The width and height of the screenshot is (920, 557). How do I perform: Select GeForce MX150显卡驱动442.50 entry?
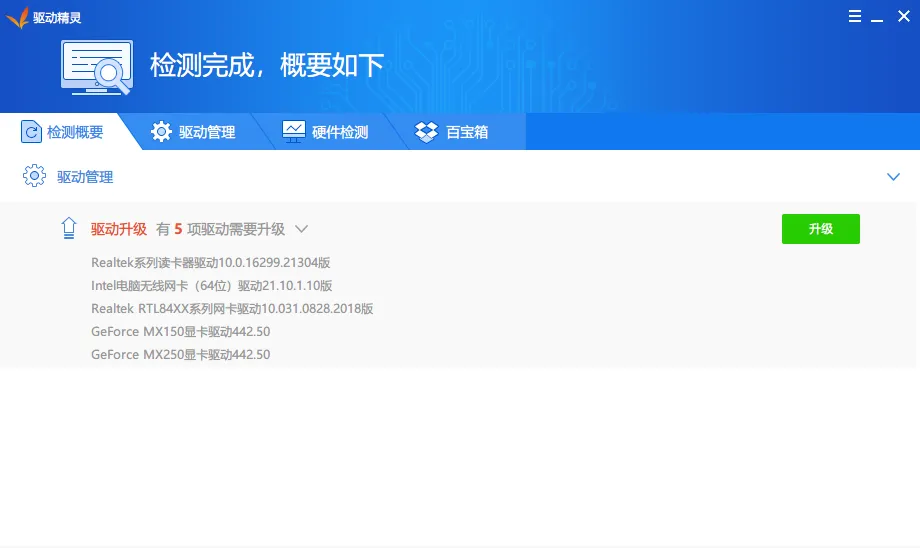pyautogui.click(x=181, y=331)
